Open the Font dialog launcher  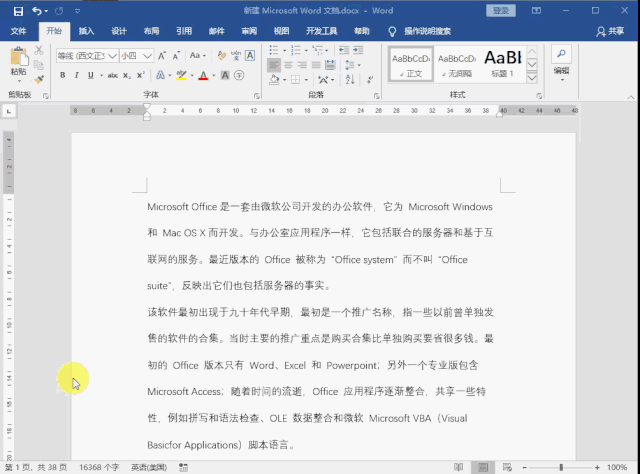(x=256, y=96)
